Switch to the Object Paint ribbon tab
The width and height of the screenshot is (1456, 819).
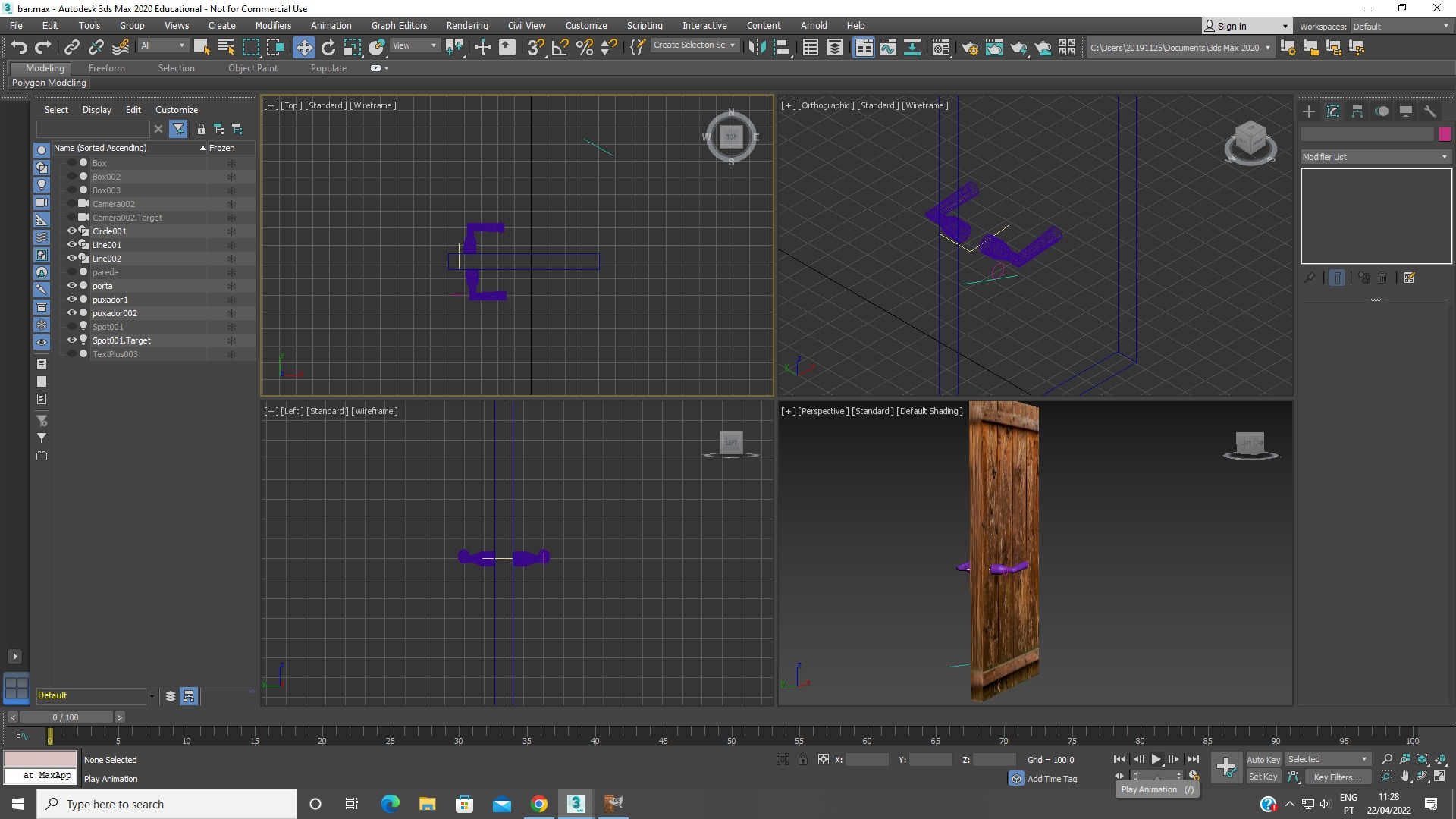tap(253, 68)
